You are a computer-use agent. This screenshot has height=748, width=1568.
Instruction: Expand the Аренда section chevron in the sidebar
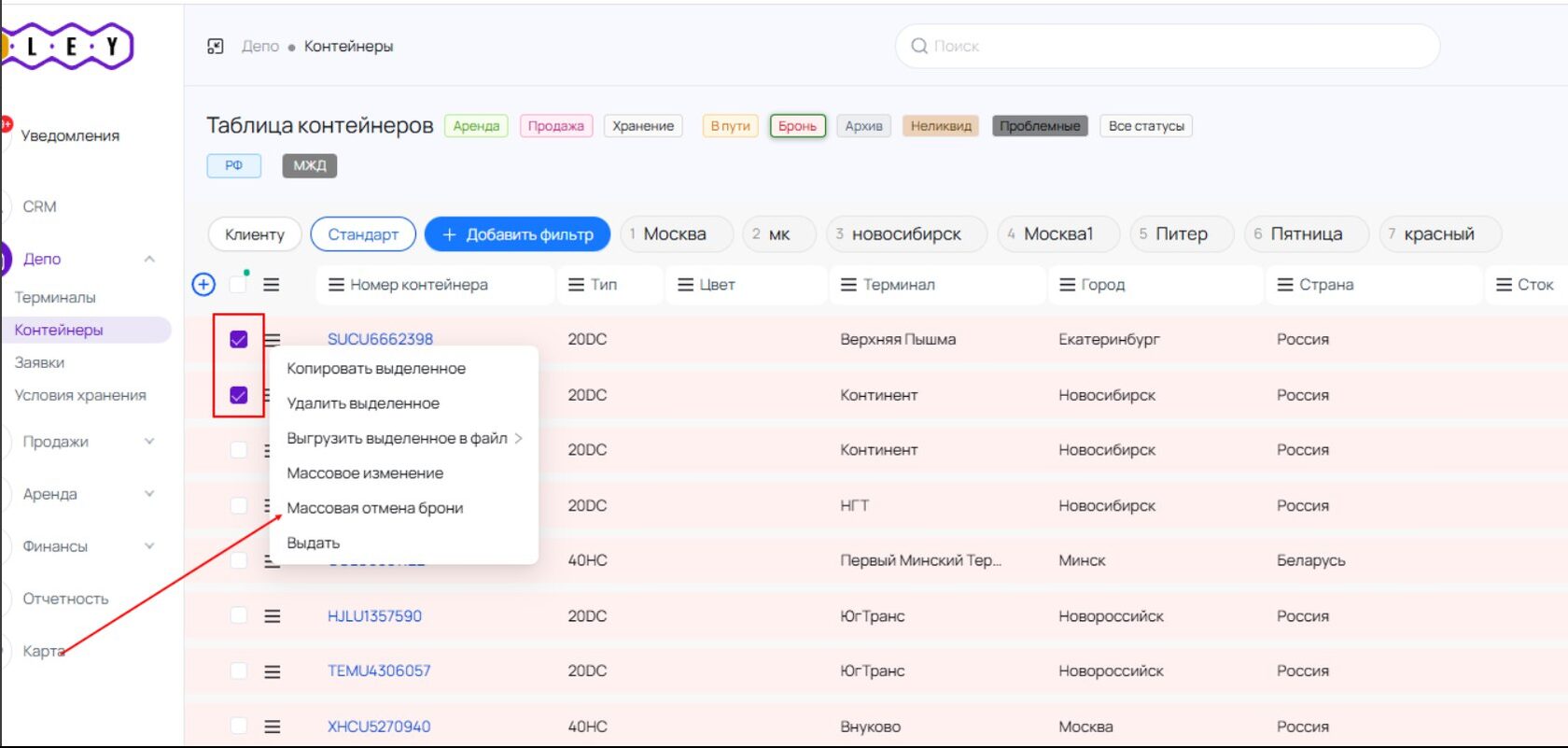pos(149,494)
